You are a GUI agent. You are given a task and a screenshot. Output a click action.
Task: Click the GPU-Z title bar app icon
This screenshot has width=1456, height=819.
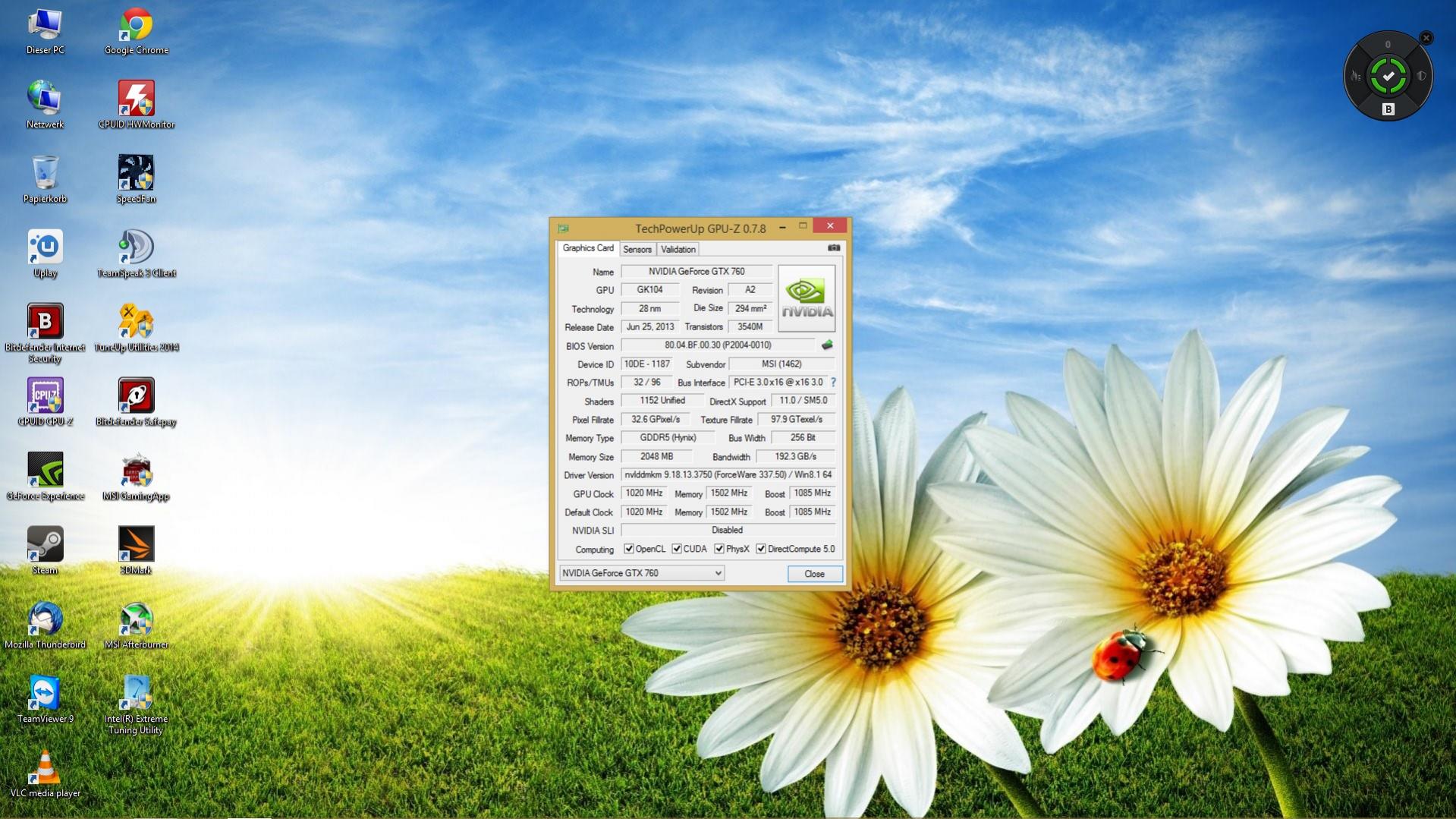click(x=563, y=228)
